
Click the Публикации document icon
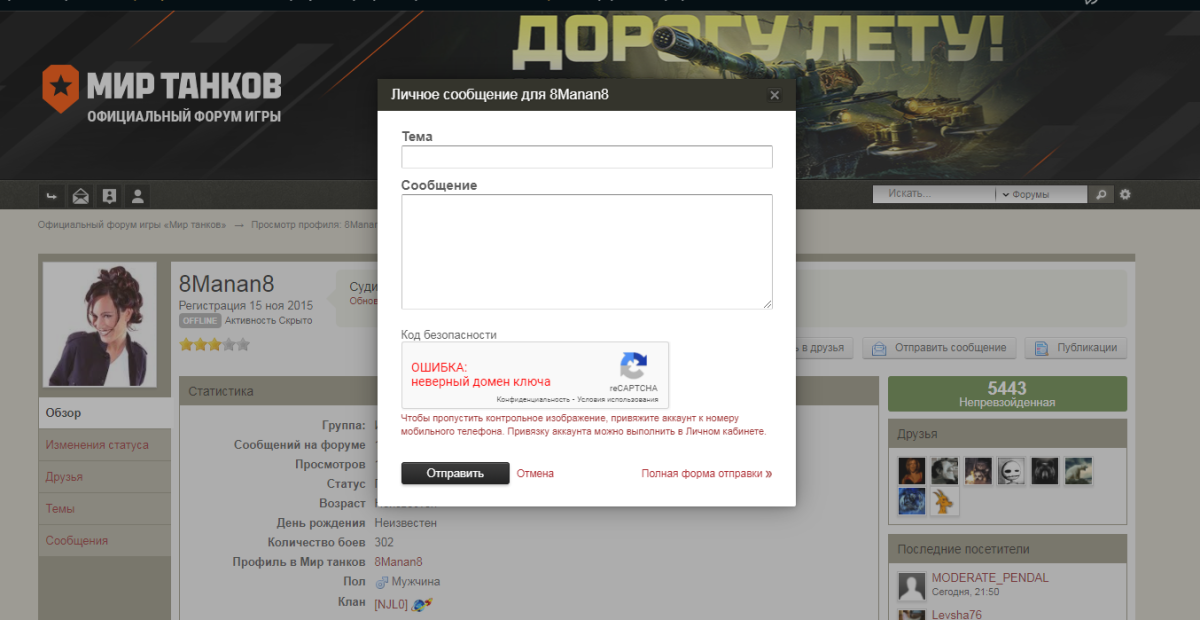point(1041,348)
